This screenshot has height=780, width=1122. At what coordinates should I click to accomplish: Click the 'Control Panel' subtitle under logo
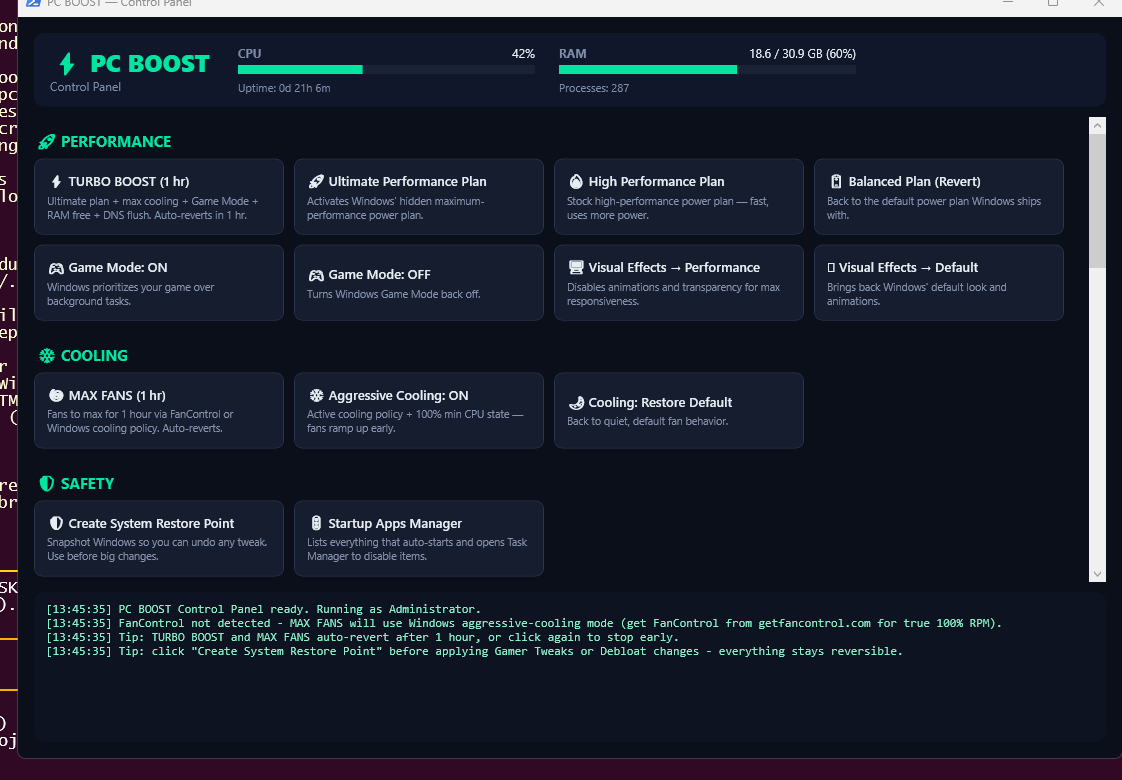tap(85, 87)
